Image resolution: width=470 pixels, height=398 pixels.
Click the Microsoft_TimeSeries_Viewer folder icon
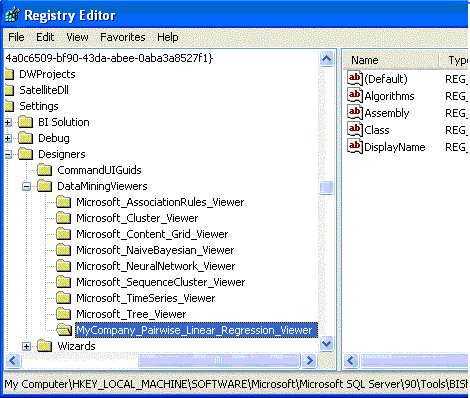[x=64, y=298]
